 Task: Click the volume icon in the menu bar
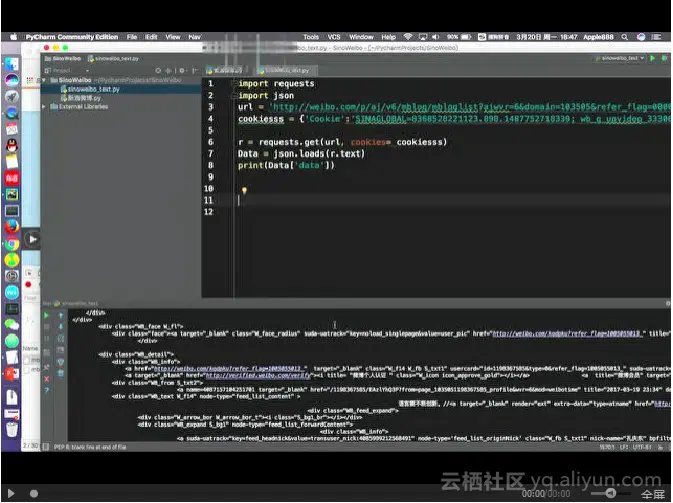click(435, 37)
